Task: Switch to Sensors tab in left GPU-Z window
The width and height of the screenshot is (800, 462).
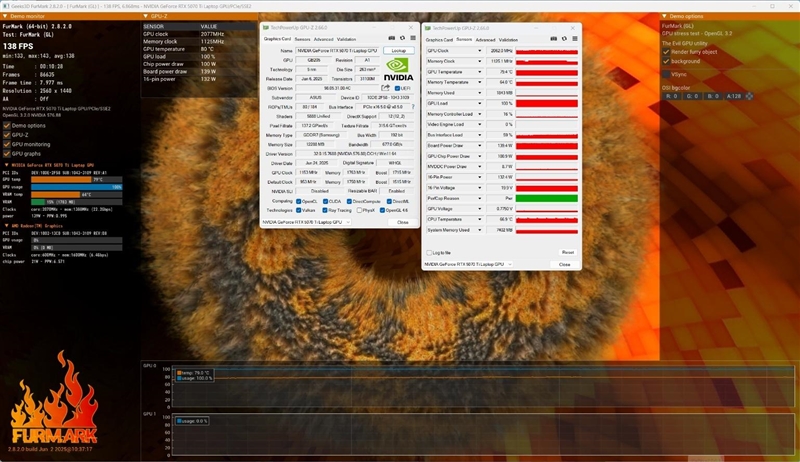Action: coord(302,39)
